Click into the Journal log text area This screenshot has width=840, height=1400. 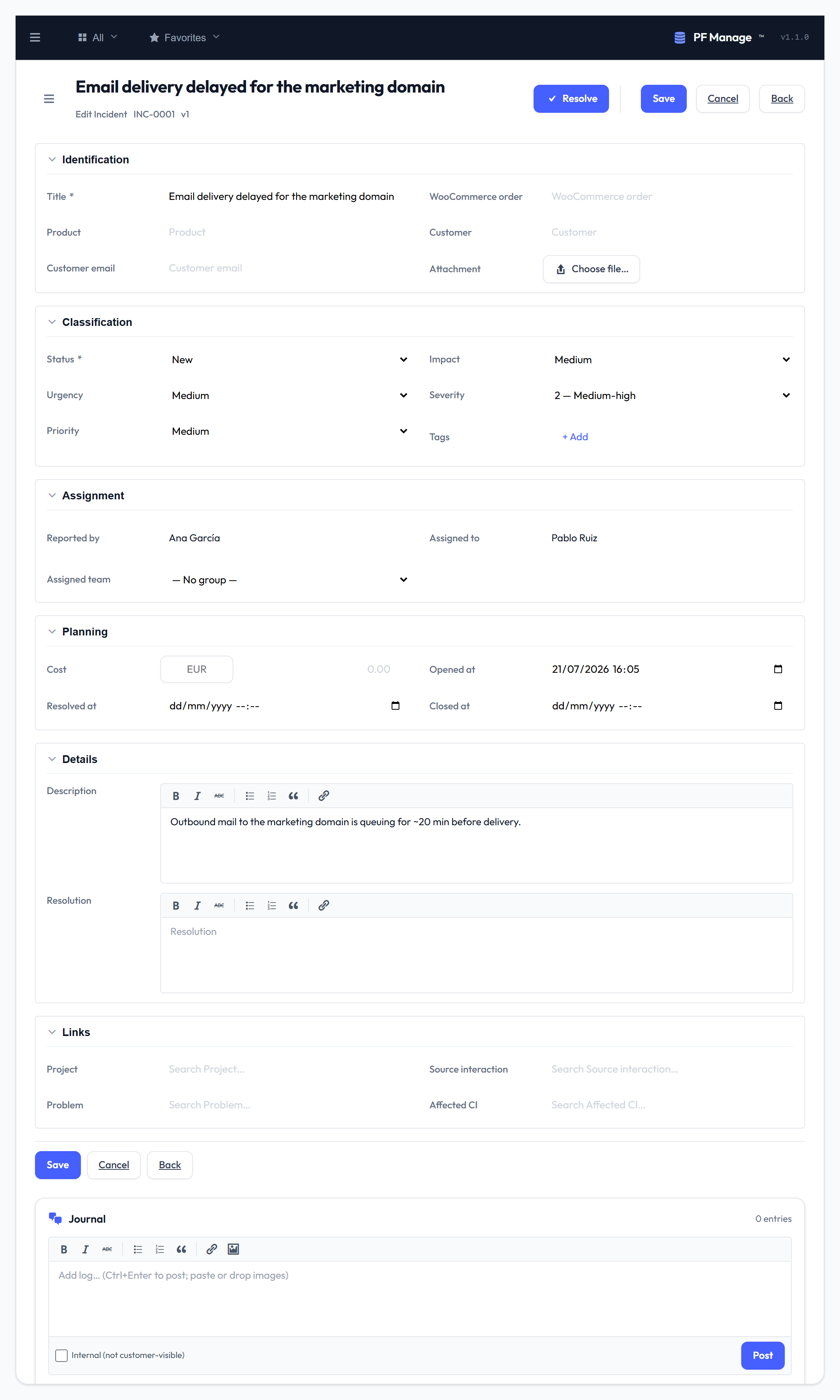[x=420, y=1298]
